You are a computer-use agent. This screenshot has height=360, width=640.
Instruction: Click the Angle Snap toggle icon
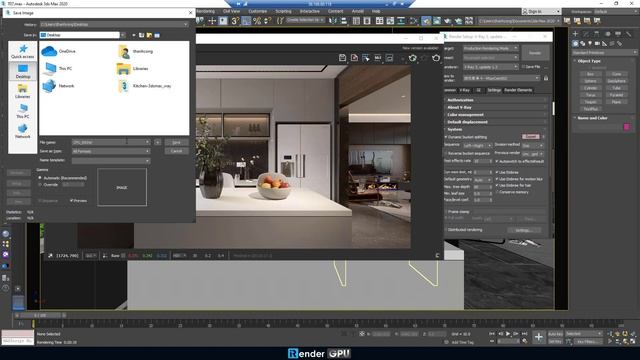click(246, 20)
